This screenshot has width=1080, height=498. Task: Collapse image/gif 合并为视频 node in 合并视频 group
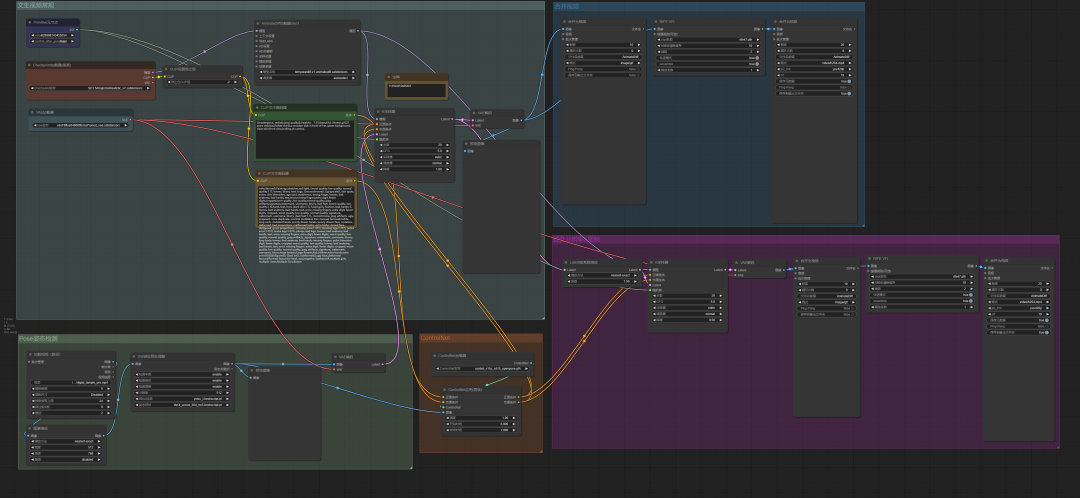(x=565, y=22)
